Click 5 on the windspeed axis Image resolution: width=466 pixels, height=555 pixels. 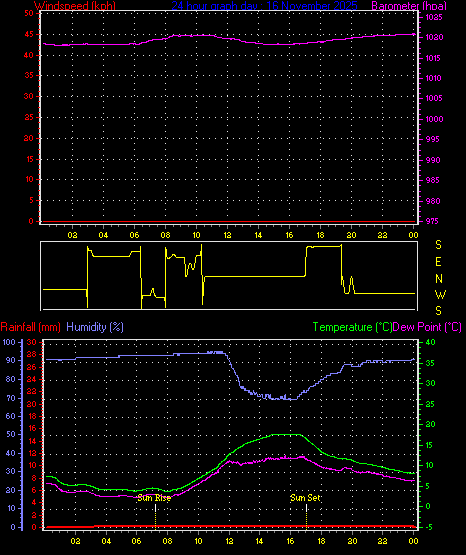[31, 200]
